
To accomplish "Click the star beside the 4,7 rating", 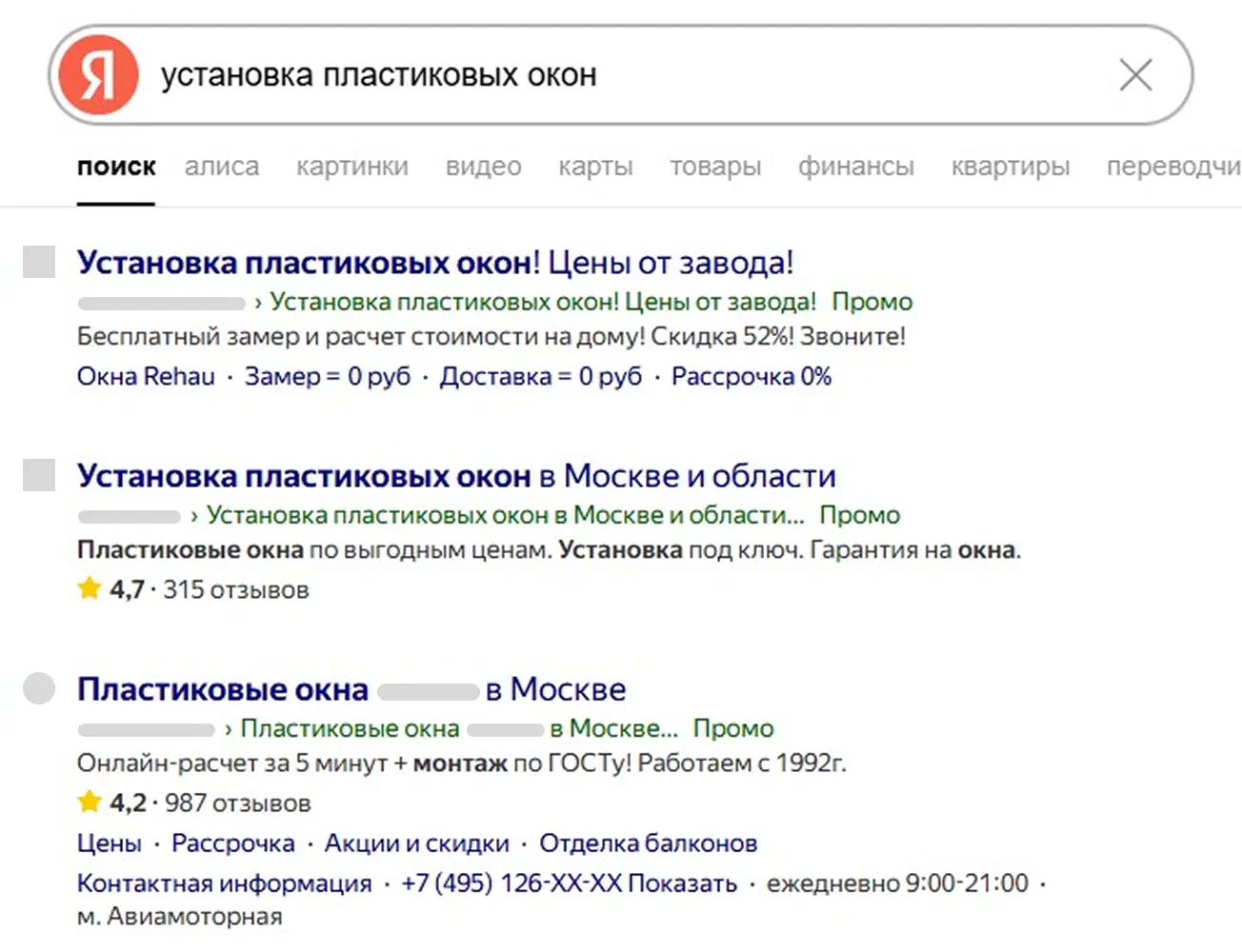I will [x=90, y=588].
